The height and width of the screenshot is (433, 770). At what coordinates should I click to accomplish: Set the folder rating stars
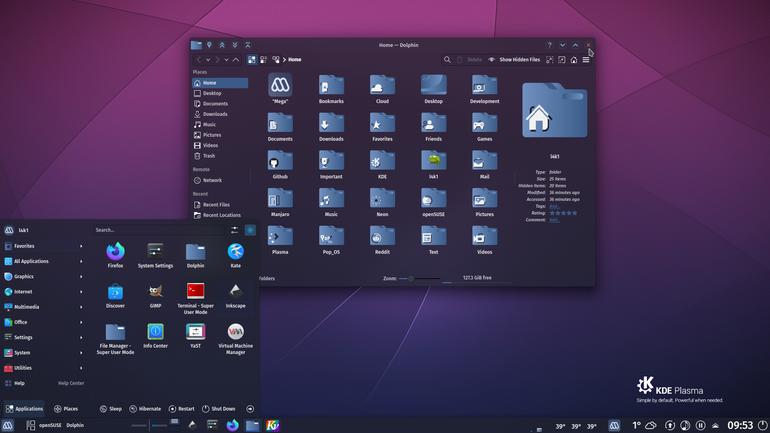[x=563, y=213]
